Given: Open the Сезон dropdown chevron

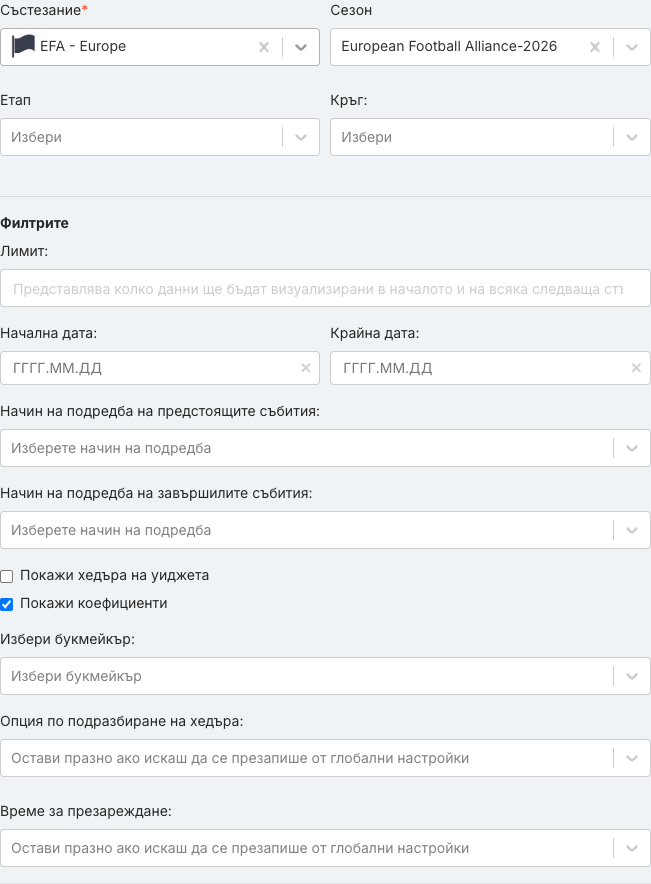Looking at the screenshot, I should click(x=632, y=47).
